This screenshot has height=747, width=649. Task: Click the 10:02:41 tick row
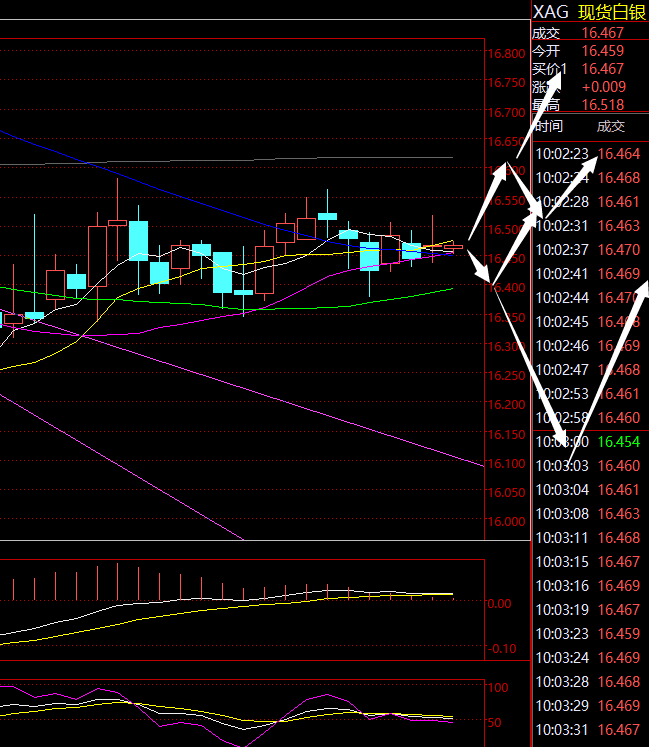(x=590, y=274)
